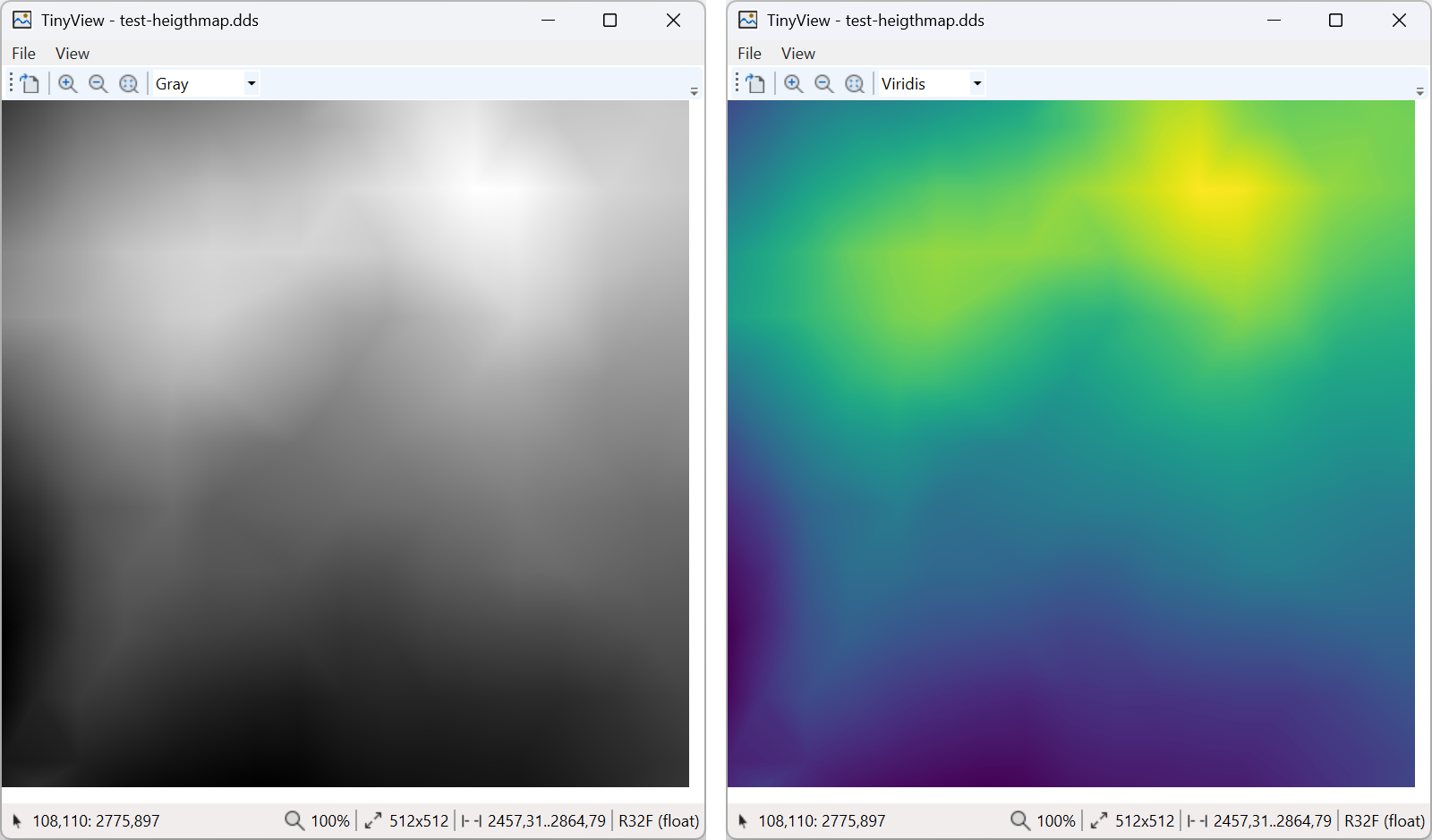Screen dimensions: 1432x840
Task: Click the R32F float format indicator
Action: pyautogui.click(x=658, y=819)
